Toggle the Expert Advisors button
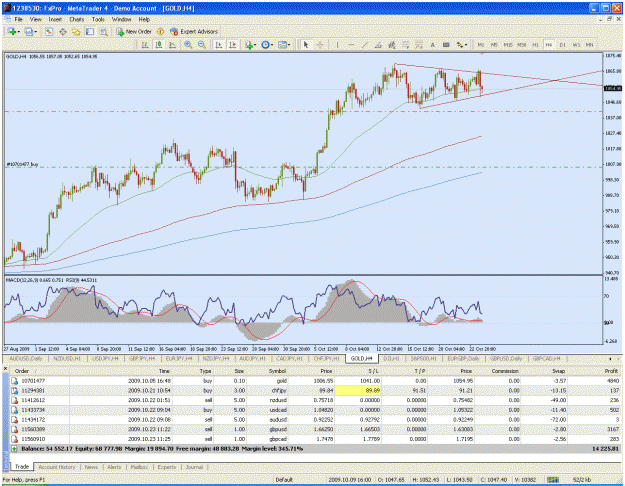Image resolution: width=625 pixels, height=486 pixels. point(194,31)
